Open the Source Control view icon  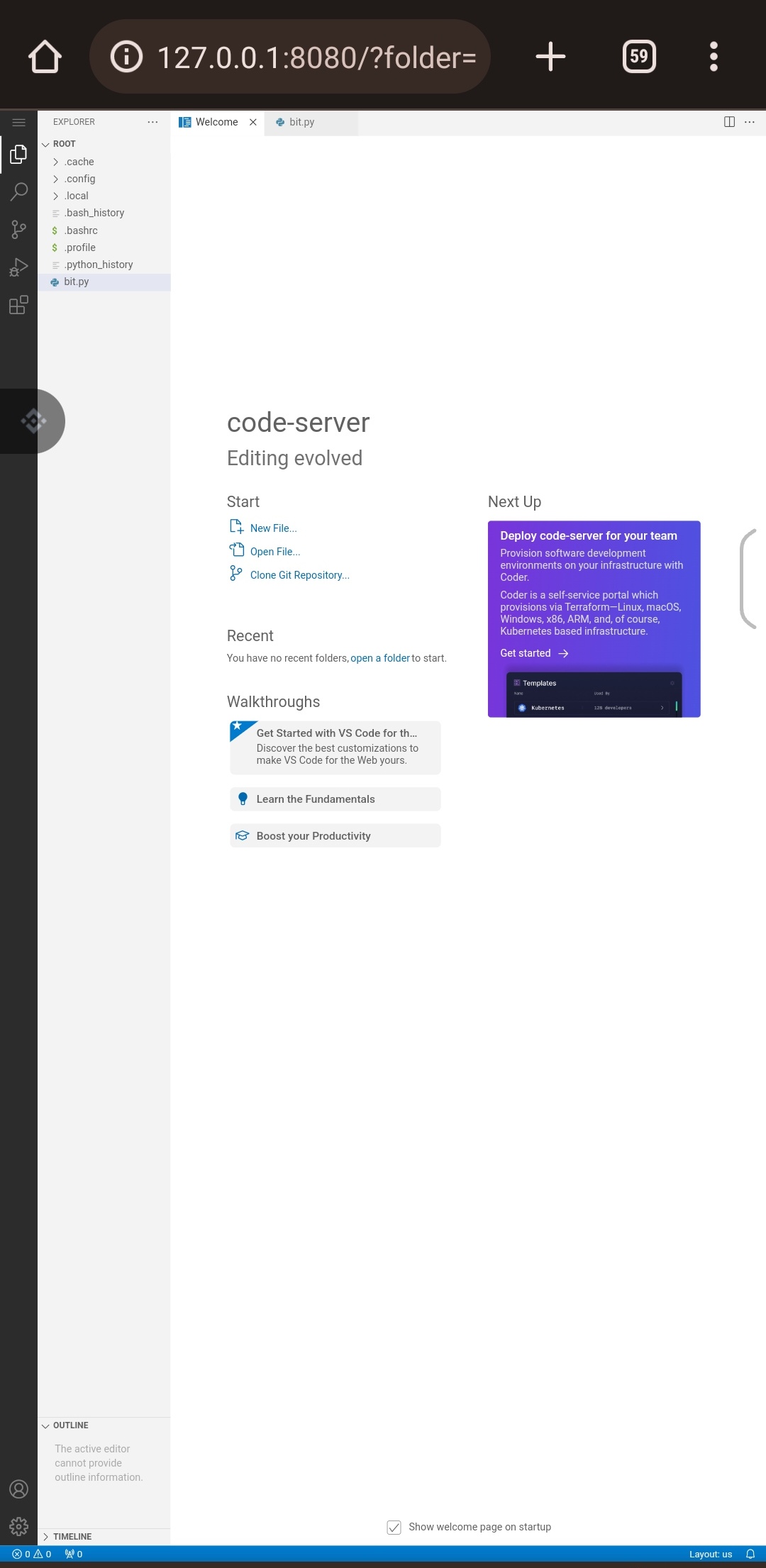point(18,229)
